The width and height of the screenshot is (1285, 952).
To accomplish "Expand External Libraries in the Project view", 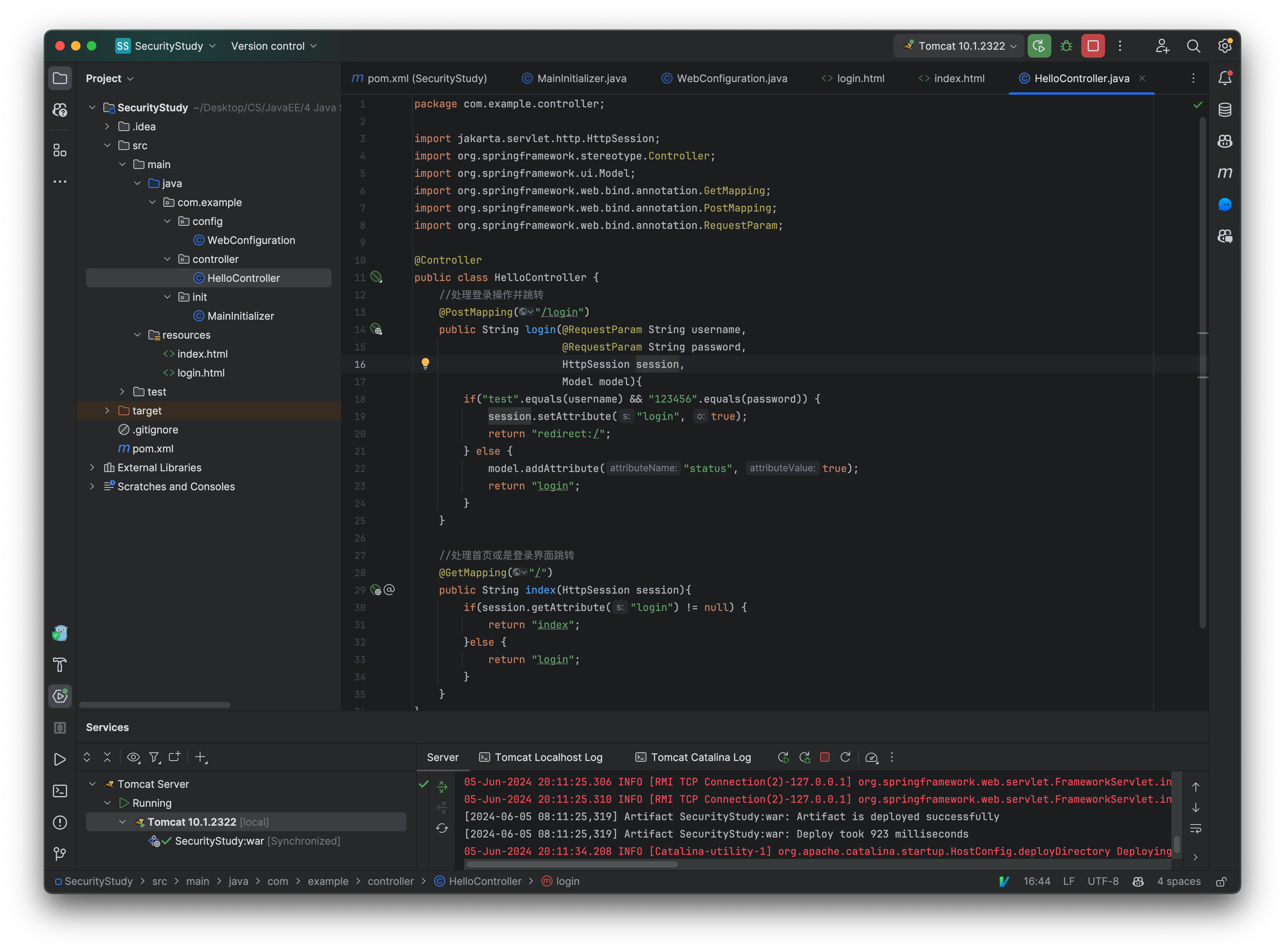I will [92, 467].
